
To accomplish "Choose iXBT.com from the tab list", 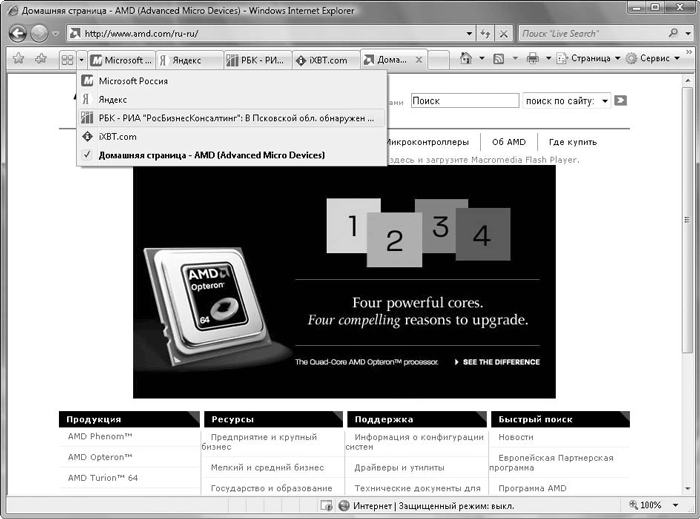I will click(117, 137).
